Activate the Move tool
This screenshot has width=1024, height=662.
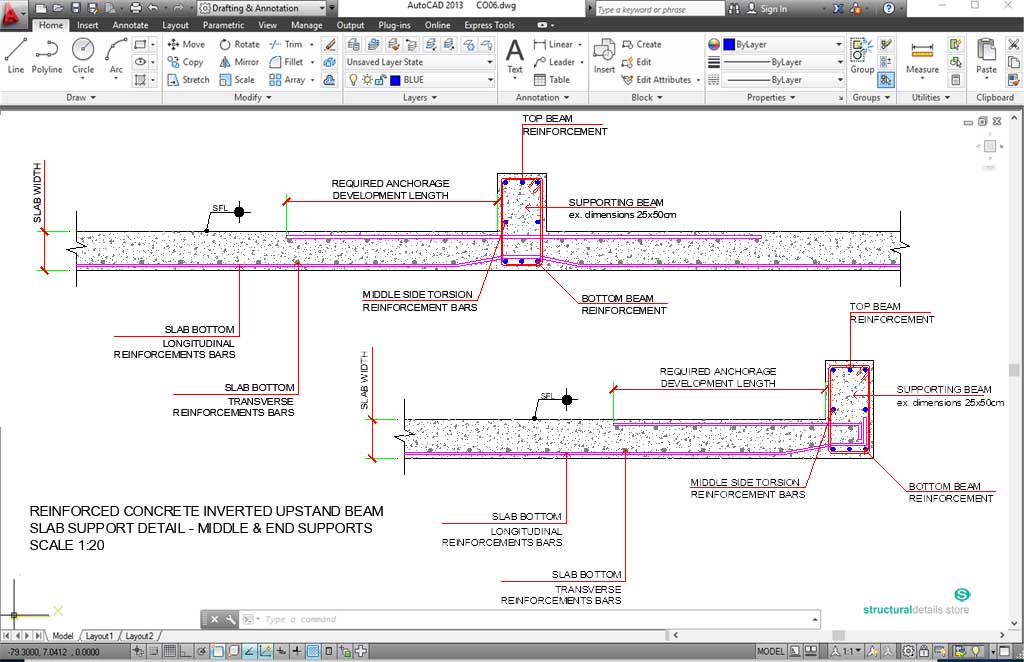[186, 44]
